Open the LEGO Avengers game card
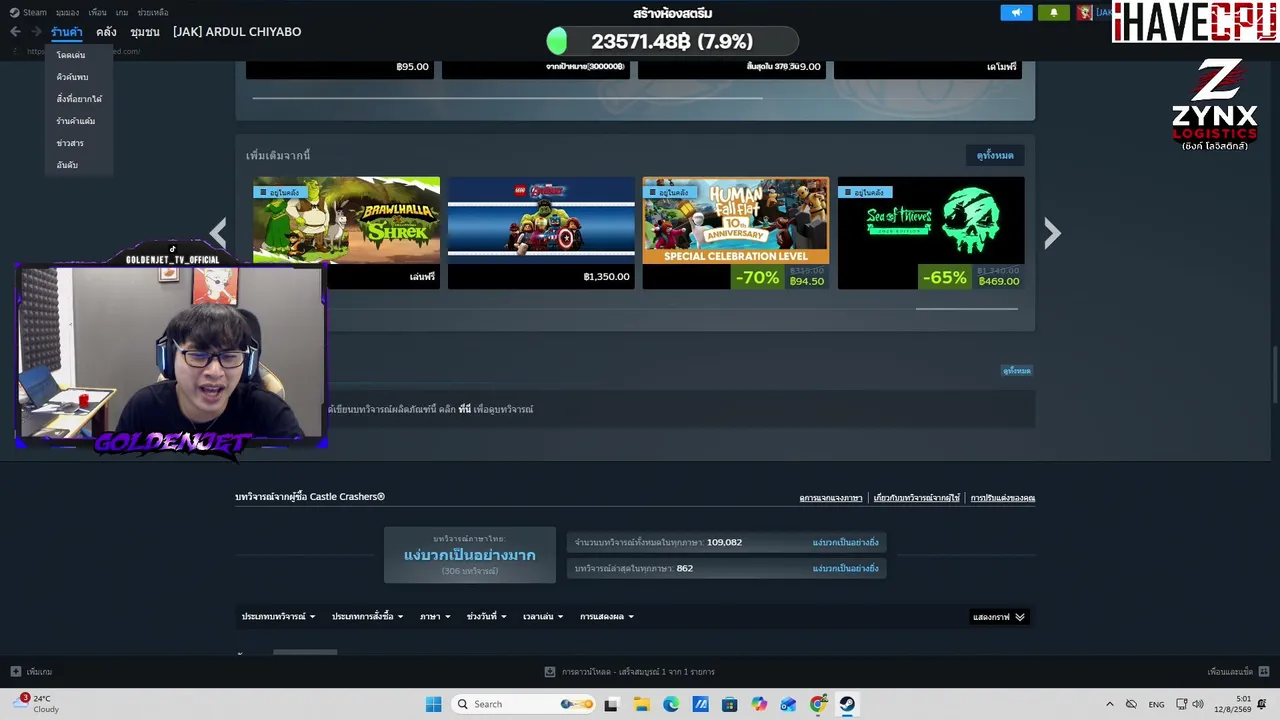The image size is (1280, 720). coord(541,233)
